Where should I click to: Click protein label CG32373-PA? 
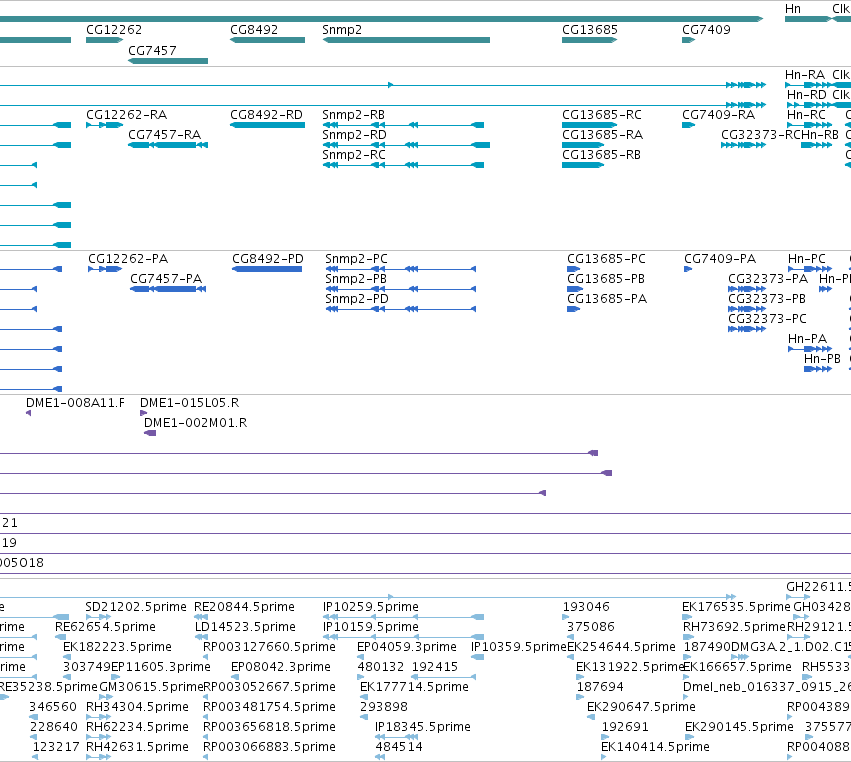[768, 279]
